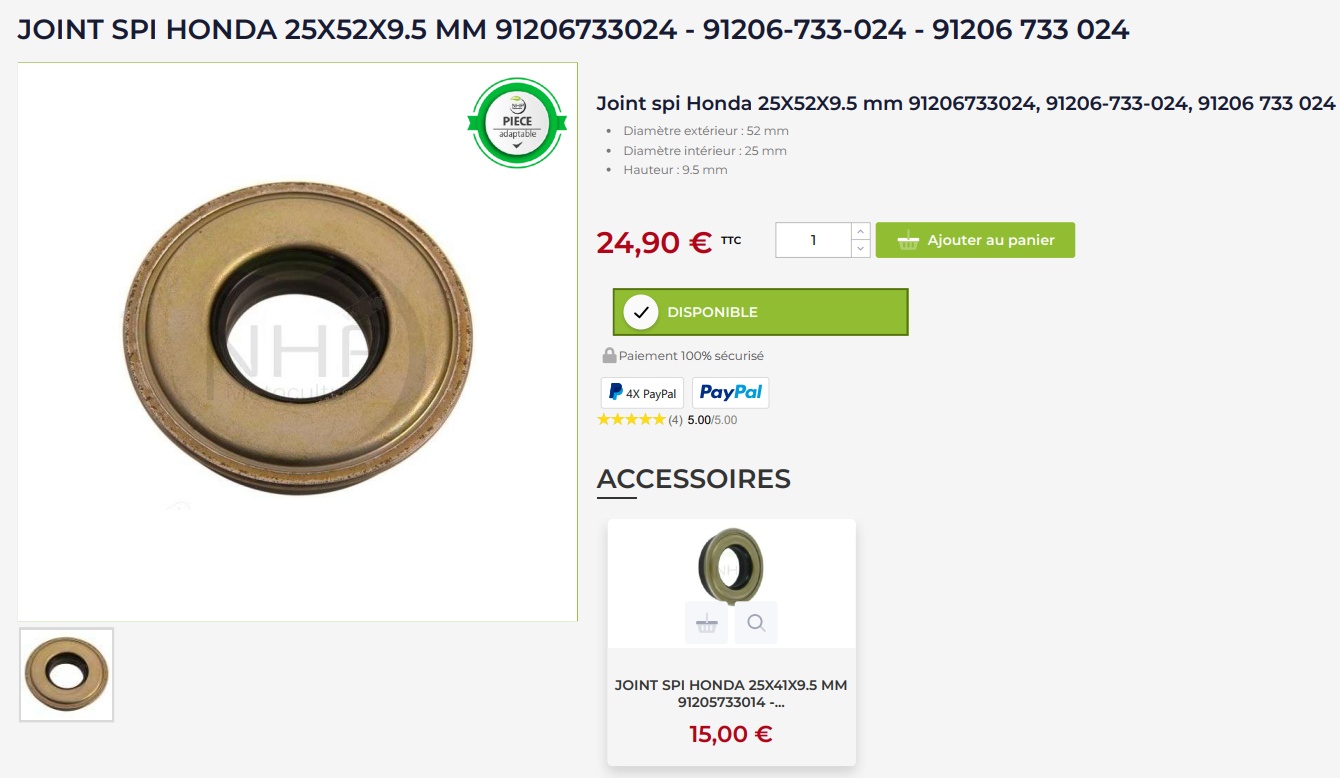Open Joint Spi Honda 25X41X9.5 accessory link

[731, 694]
